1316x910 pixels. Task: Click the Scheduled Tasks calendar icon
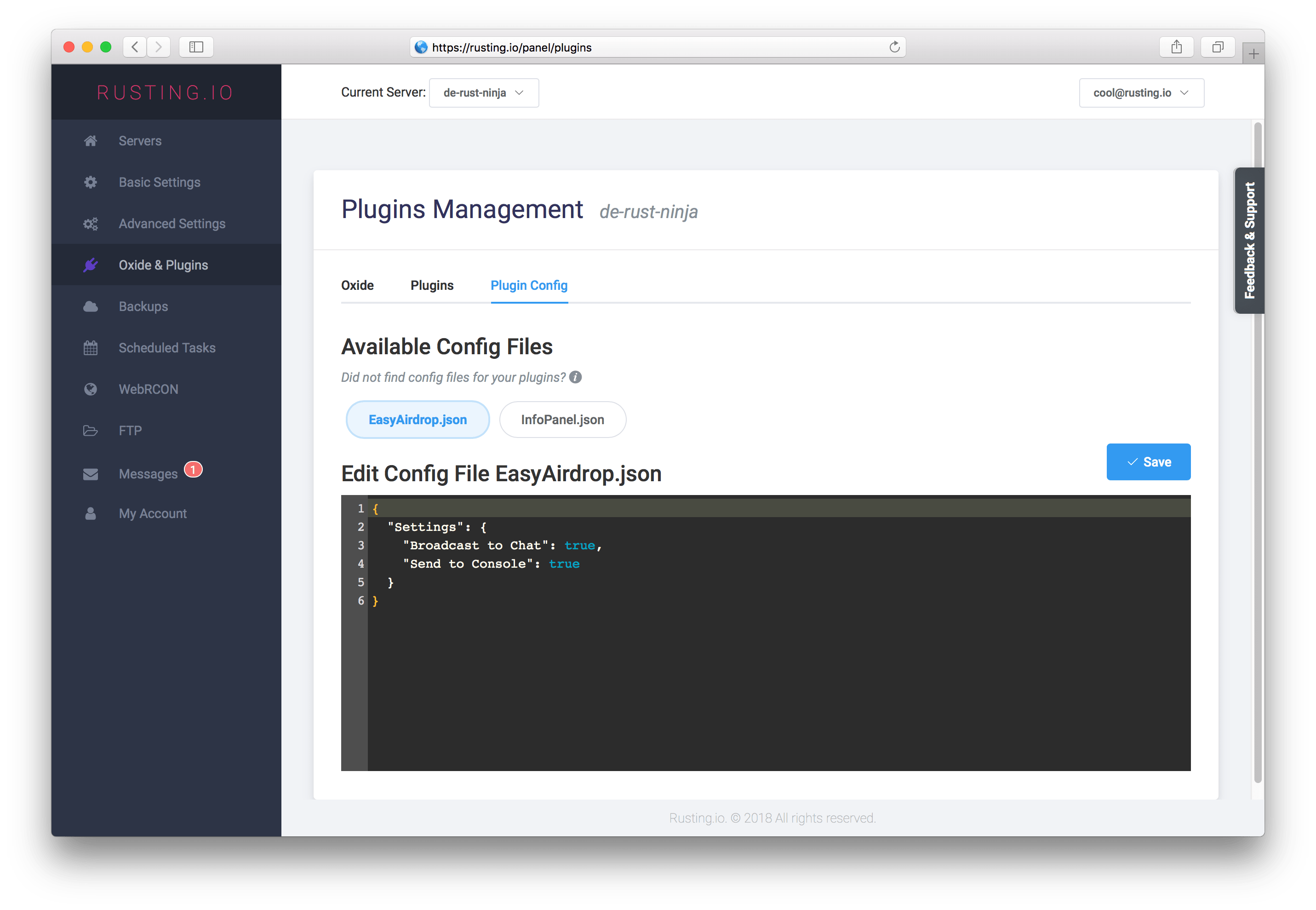click(x=90, y=348)
